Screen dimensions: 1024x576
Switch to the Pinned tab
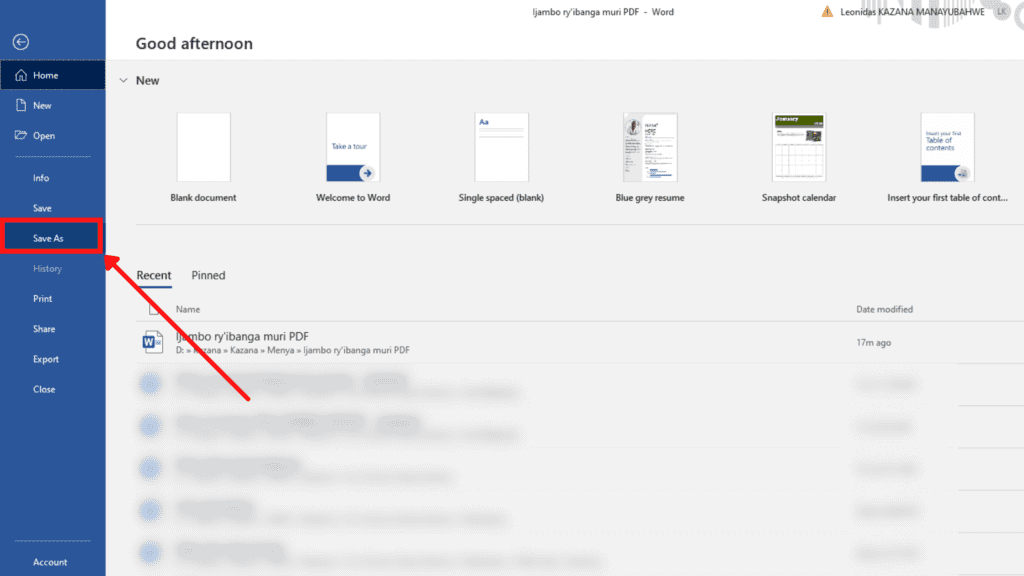coord(208,275)
